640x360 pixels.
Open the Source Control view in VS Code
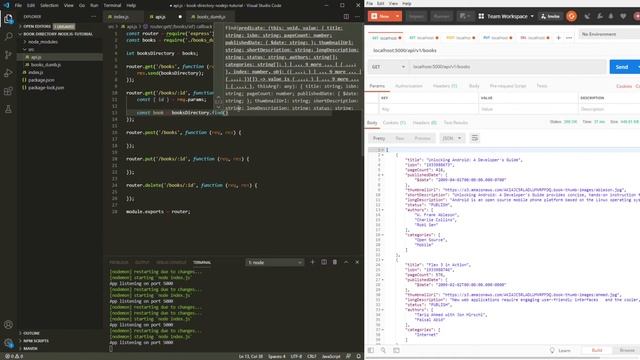pos(8,55)
